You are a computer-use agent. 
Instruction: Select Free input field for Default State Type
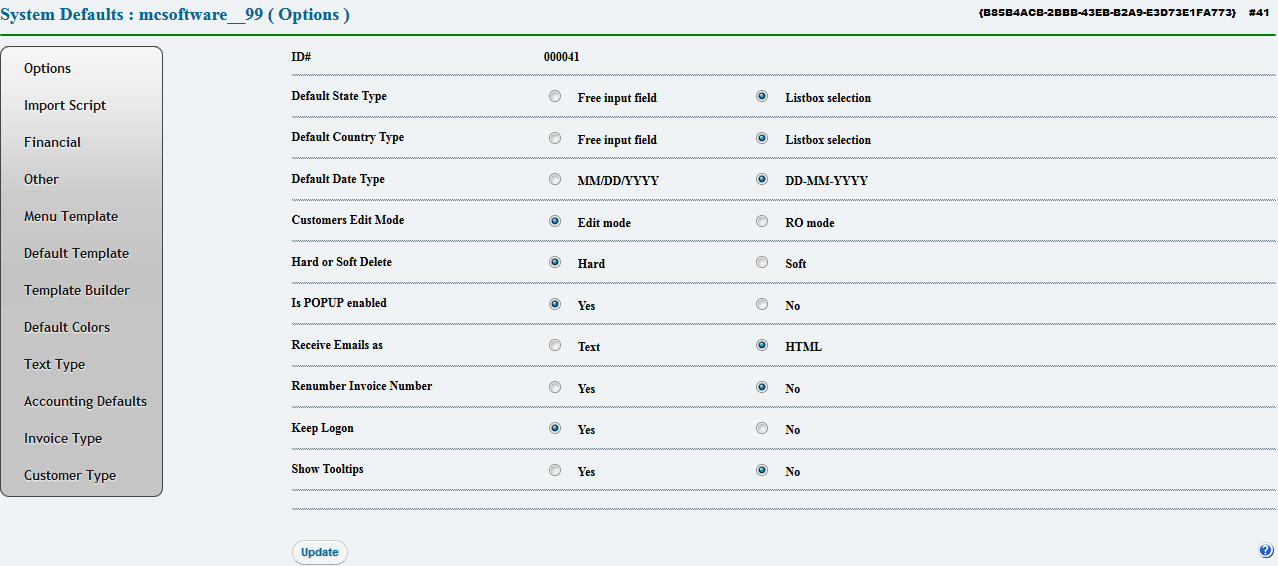(555, 97)
